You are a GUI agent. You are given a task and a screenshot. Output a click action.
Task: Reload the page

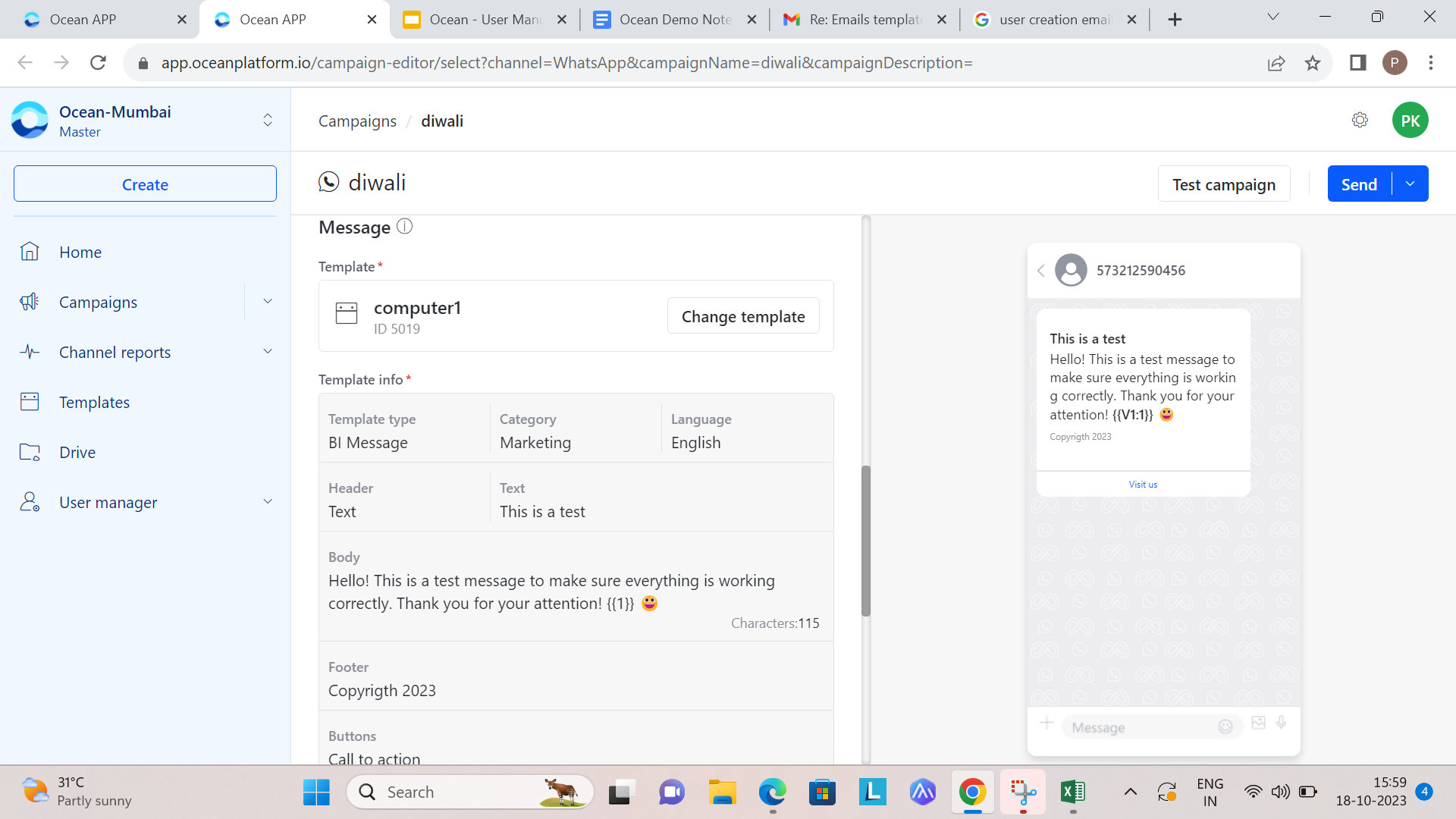point(98,63)
